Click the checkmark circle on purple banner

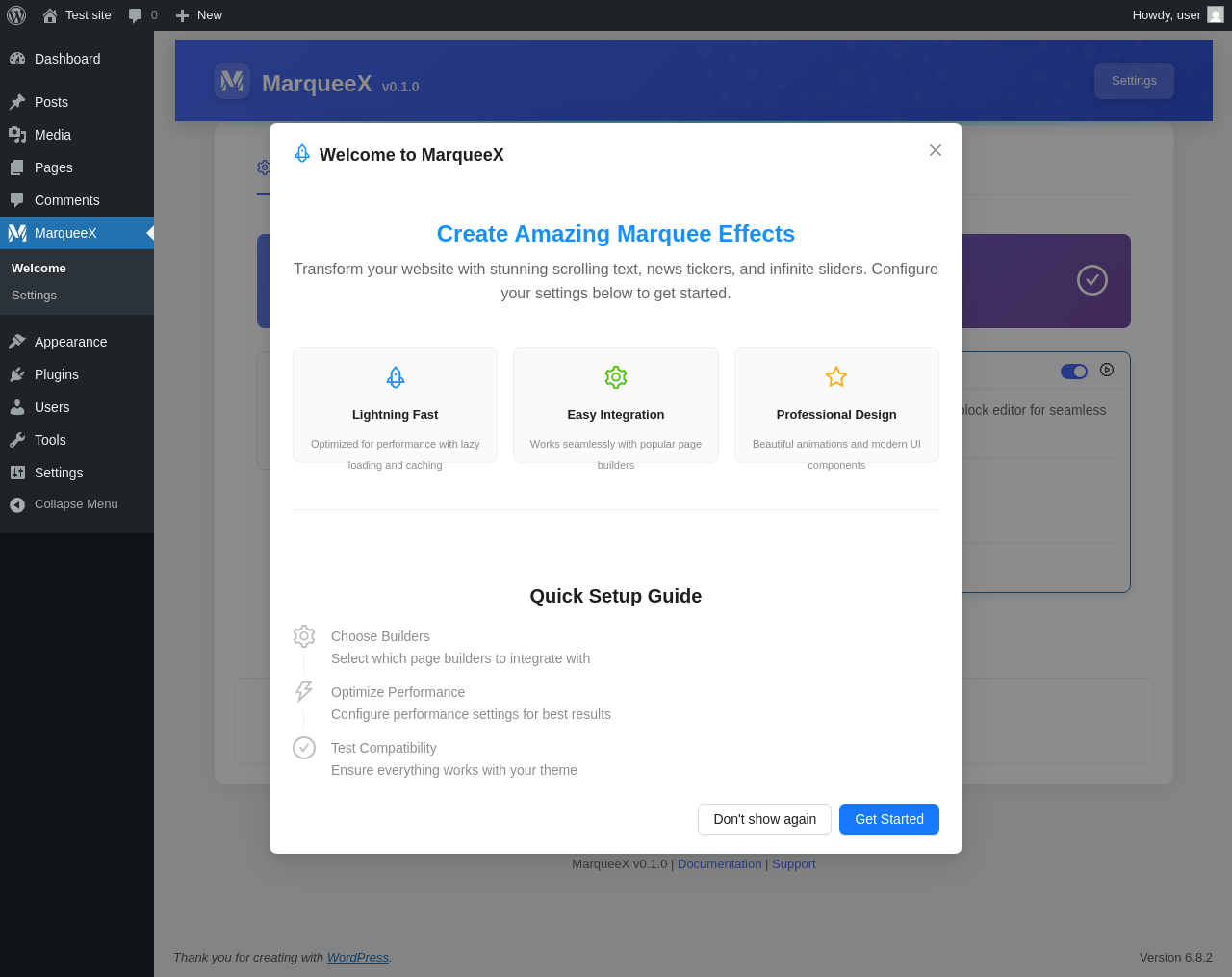click(x=1092, y=280)
